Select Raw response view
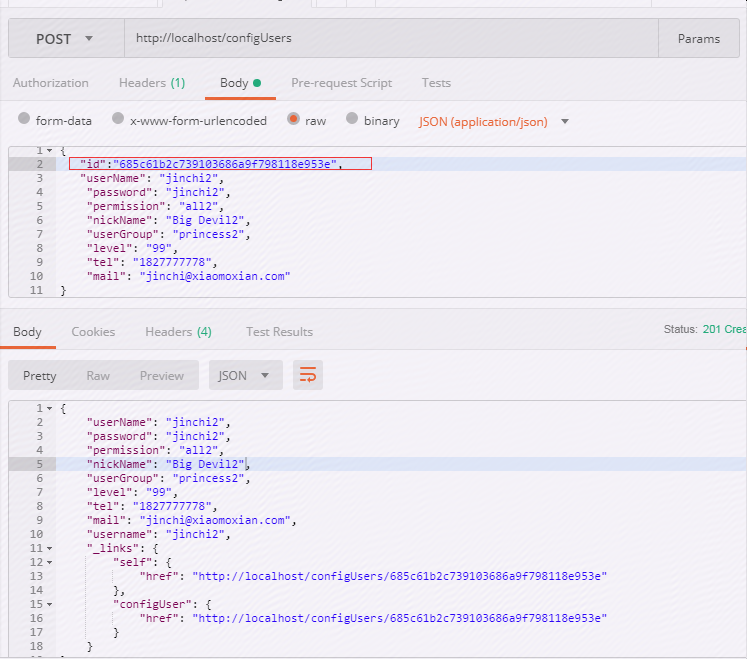 point(98,376)
